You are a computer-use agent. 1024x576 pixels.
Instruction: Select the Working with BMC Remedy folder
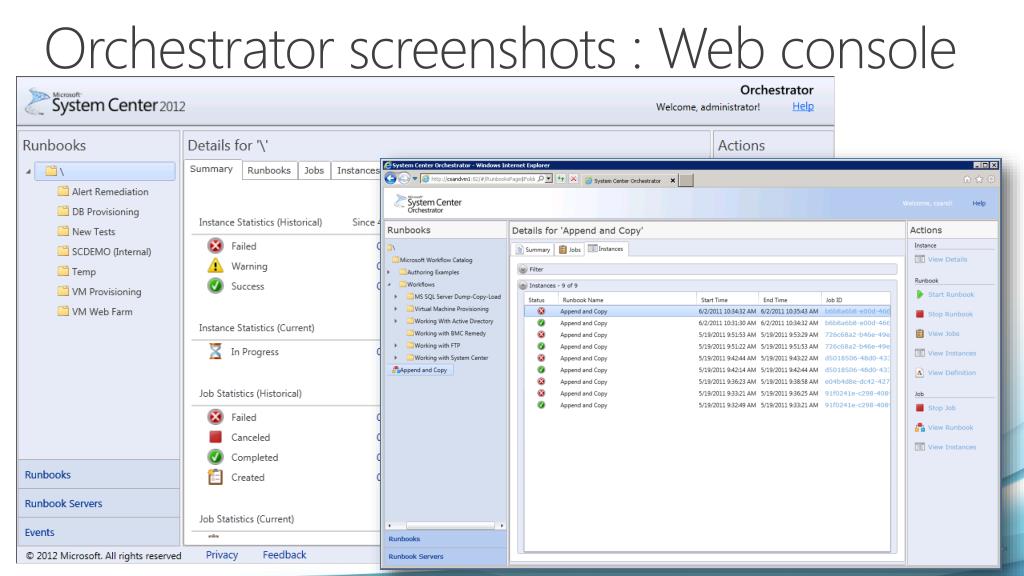446,333
